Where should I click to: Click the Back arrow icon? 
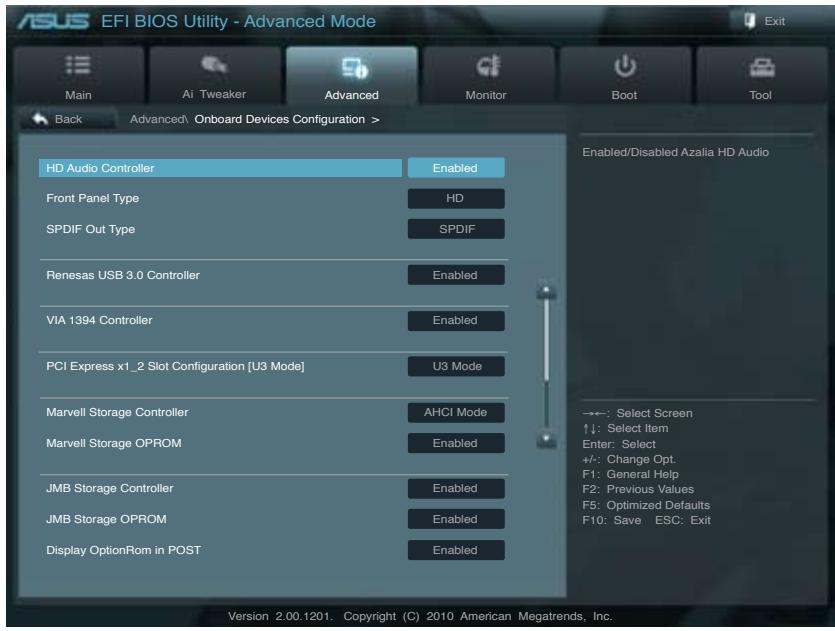(x=40, y=119)
